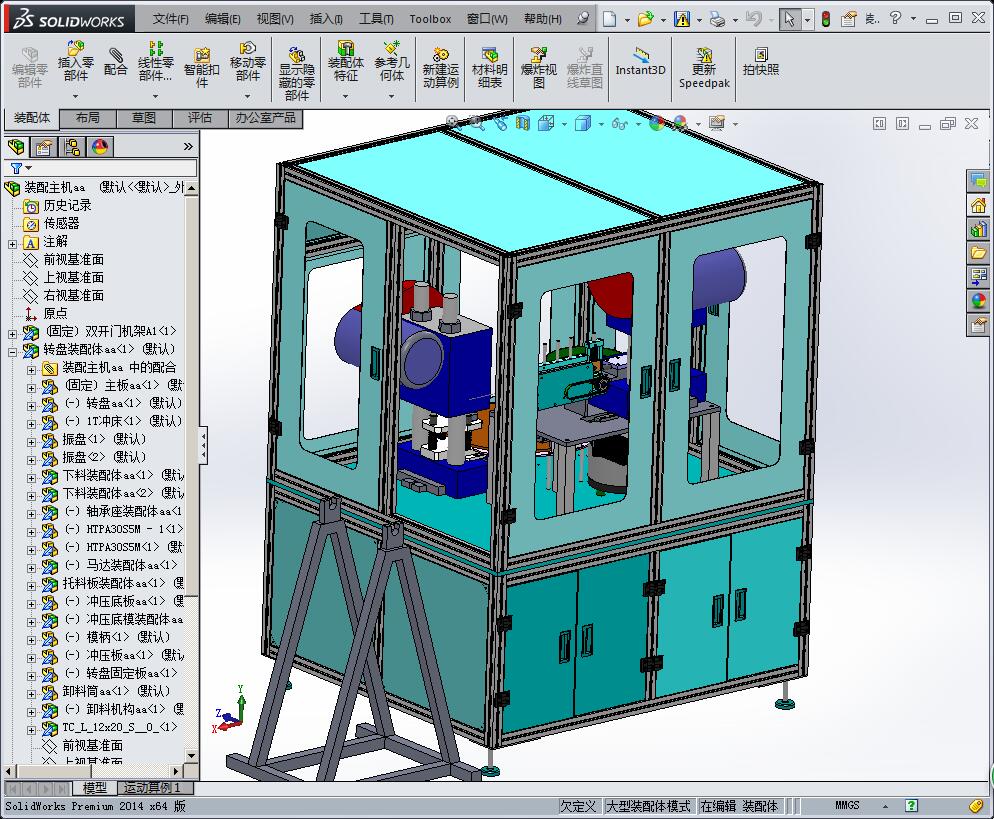
Task: Click Zoom to Fit in view toolbar
Action: click(x=453, y=122)
